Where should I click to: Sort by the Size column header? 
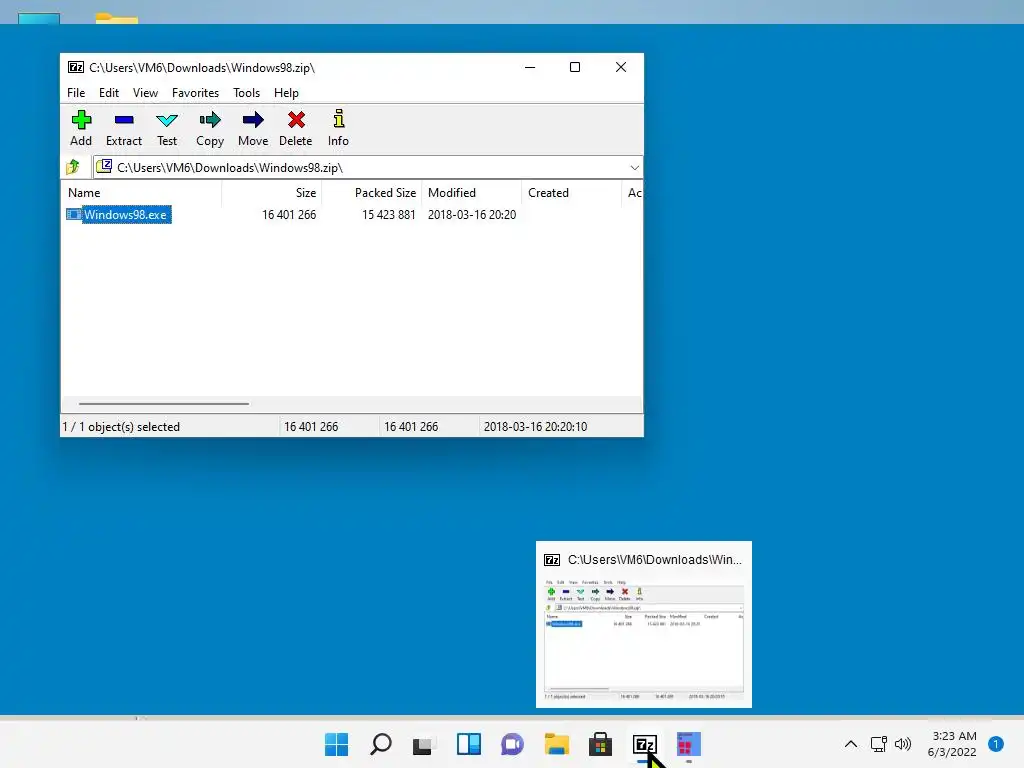(x=272, y=193)
